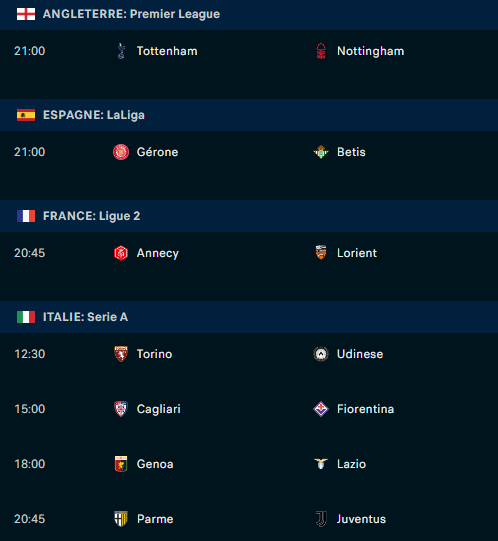Select the Juventus J logo
The width and height of the screenshot is (498, 541).
click(321, 519)
